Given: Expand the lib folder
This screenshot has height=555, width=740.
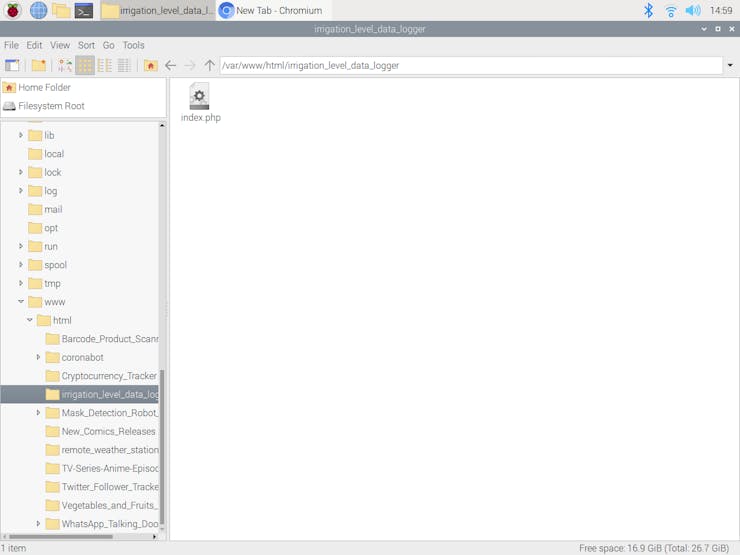Looking at the screenshot, I should pyautogui.click(x=21, y=135).
